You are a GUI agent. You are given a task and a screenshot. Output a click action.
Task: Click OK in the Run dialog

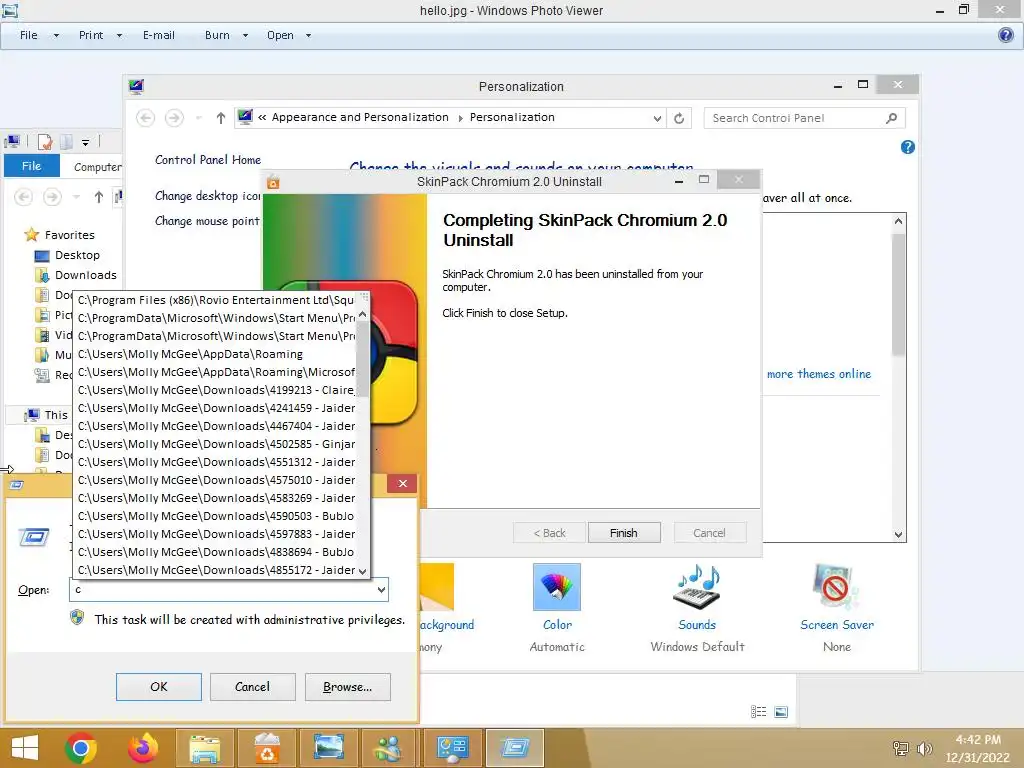pyautogui.click(x=159, y=686)
